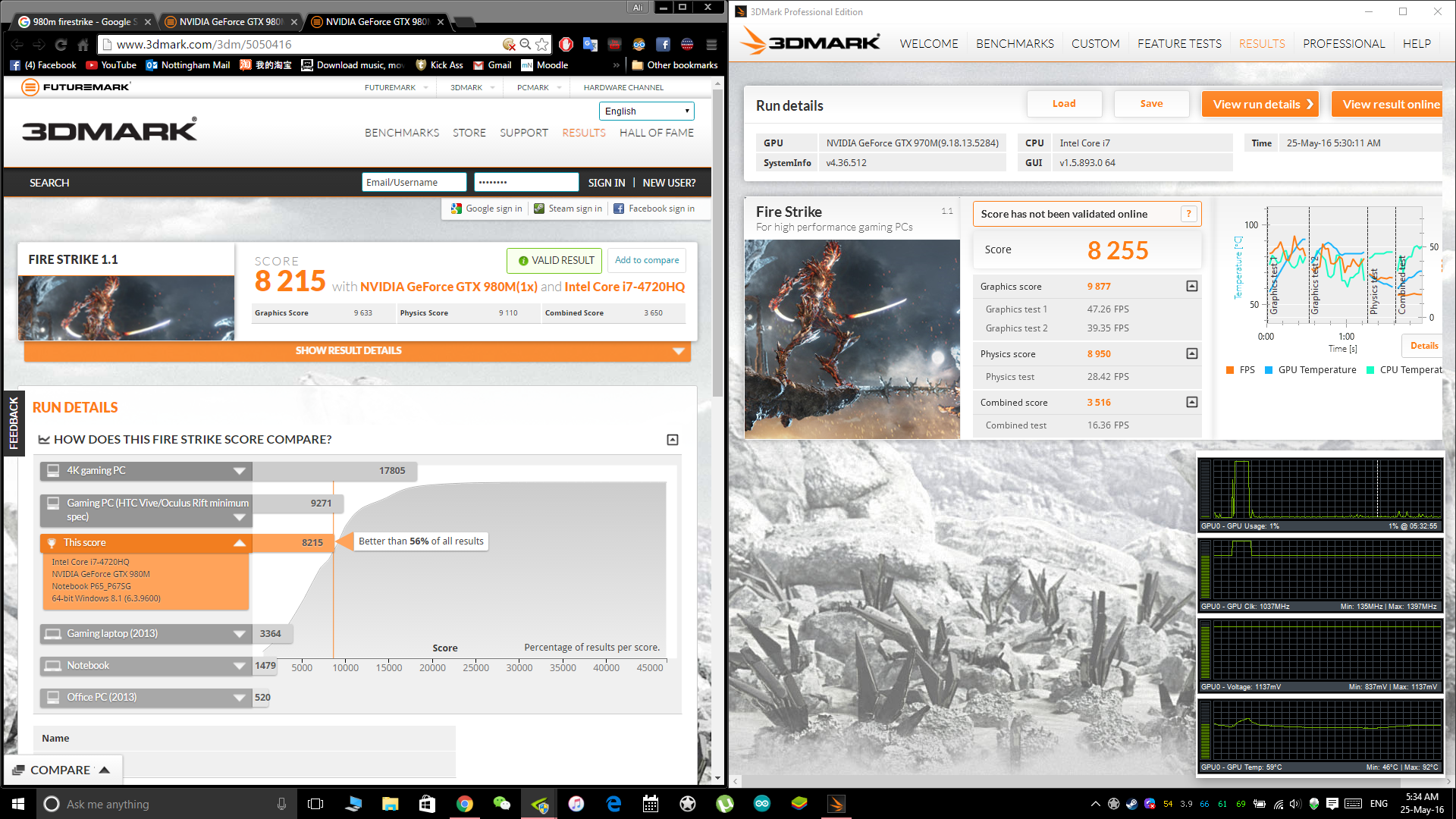Collapse the Combined score section

1191,402
